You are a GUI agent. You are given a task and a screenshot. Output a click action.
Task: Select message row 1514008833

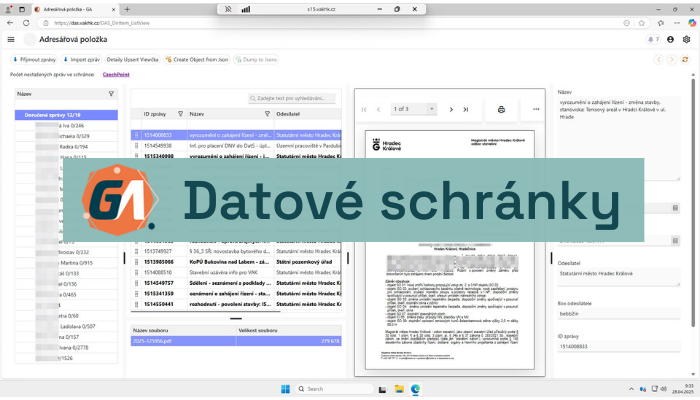pyautogui.click(x=236, y=135)
